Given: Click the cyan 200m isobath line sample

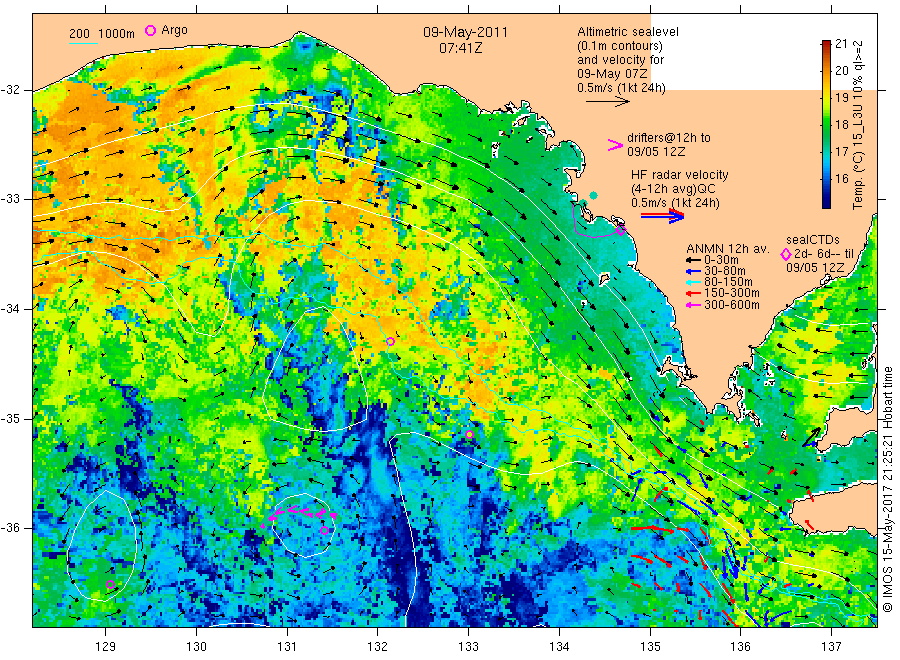Looking at the screenshot, I should (83, 43).
